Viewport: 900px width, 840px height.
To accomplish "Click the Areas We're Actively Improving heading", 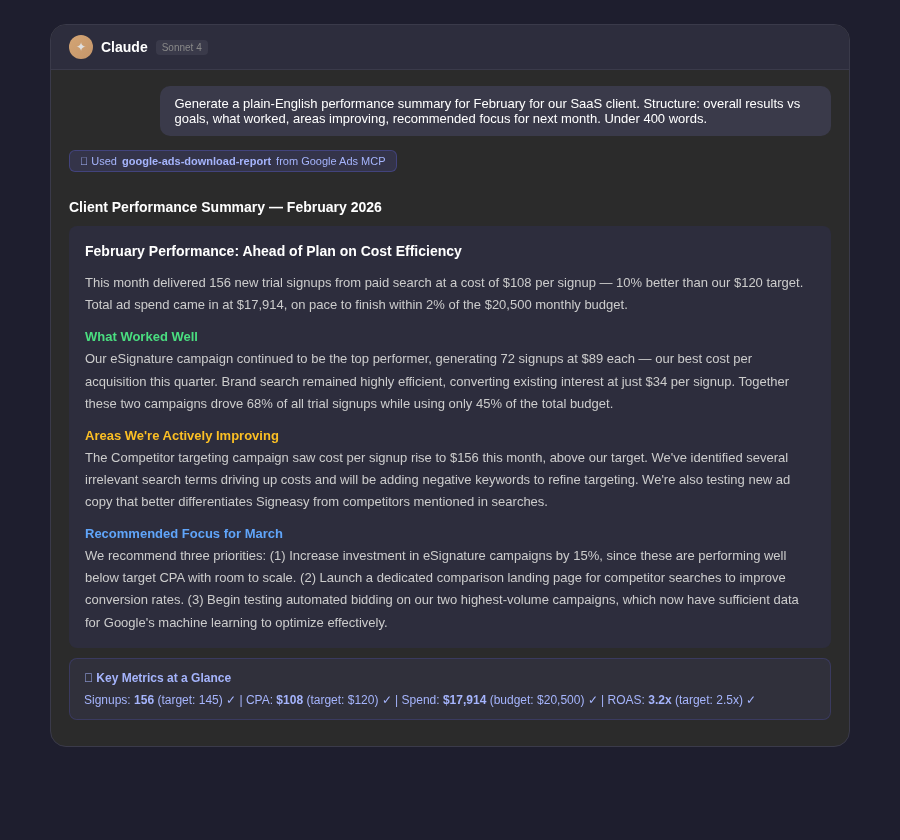I will pos(181,435).
